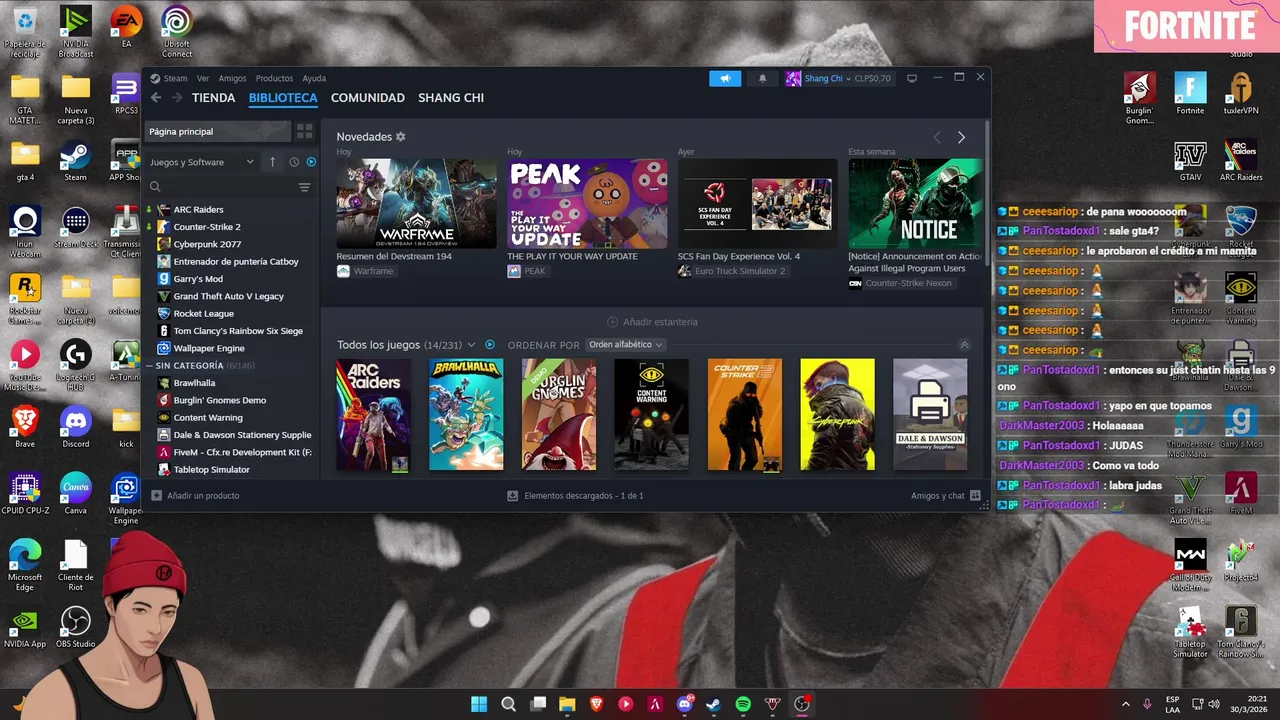Click Añadir un producto
The image size is (1280, 720).
coord(203,496)
